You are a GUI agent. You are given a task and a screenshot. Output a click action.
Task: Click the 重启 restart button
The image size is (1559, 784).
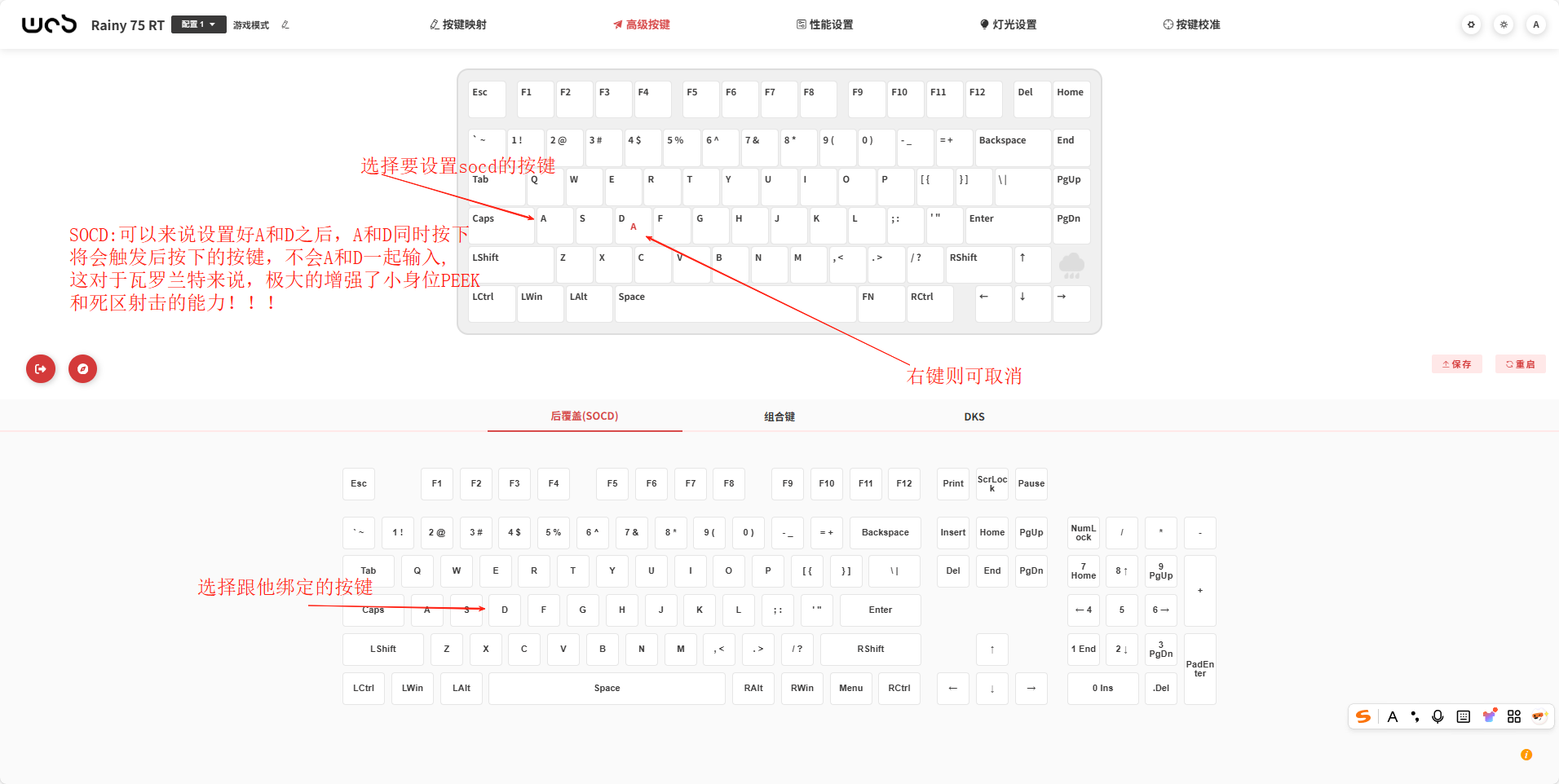[1521, 364]
